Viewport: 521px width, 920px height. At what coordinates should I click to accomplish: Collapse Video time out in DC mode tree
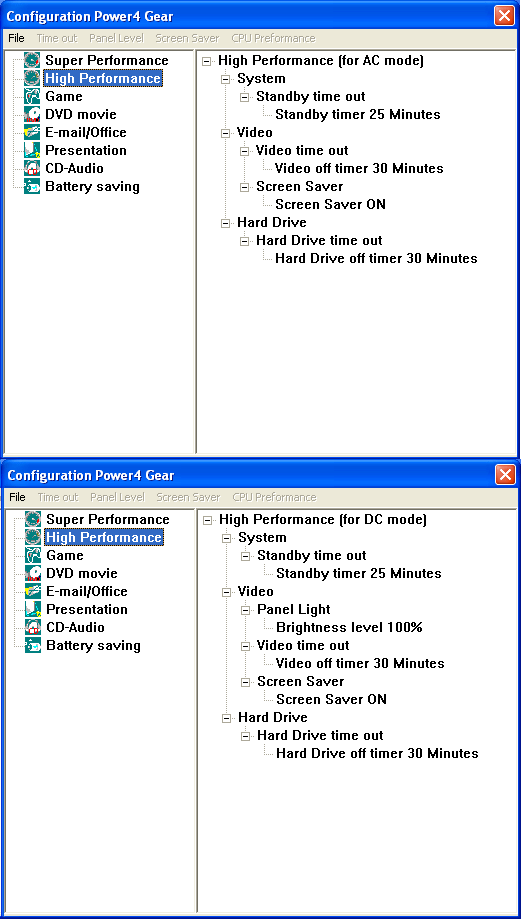coord(246,646)
